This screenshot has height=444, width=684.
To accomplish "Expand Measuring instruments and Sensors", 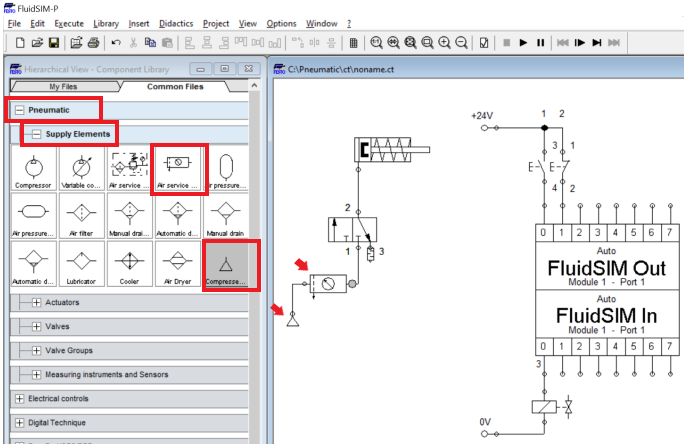I will click(36, 374).
